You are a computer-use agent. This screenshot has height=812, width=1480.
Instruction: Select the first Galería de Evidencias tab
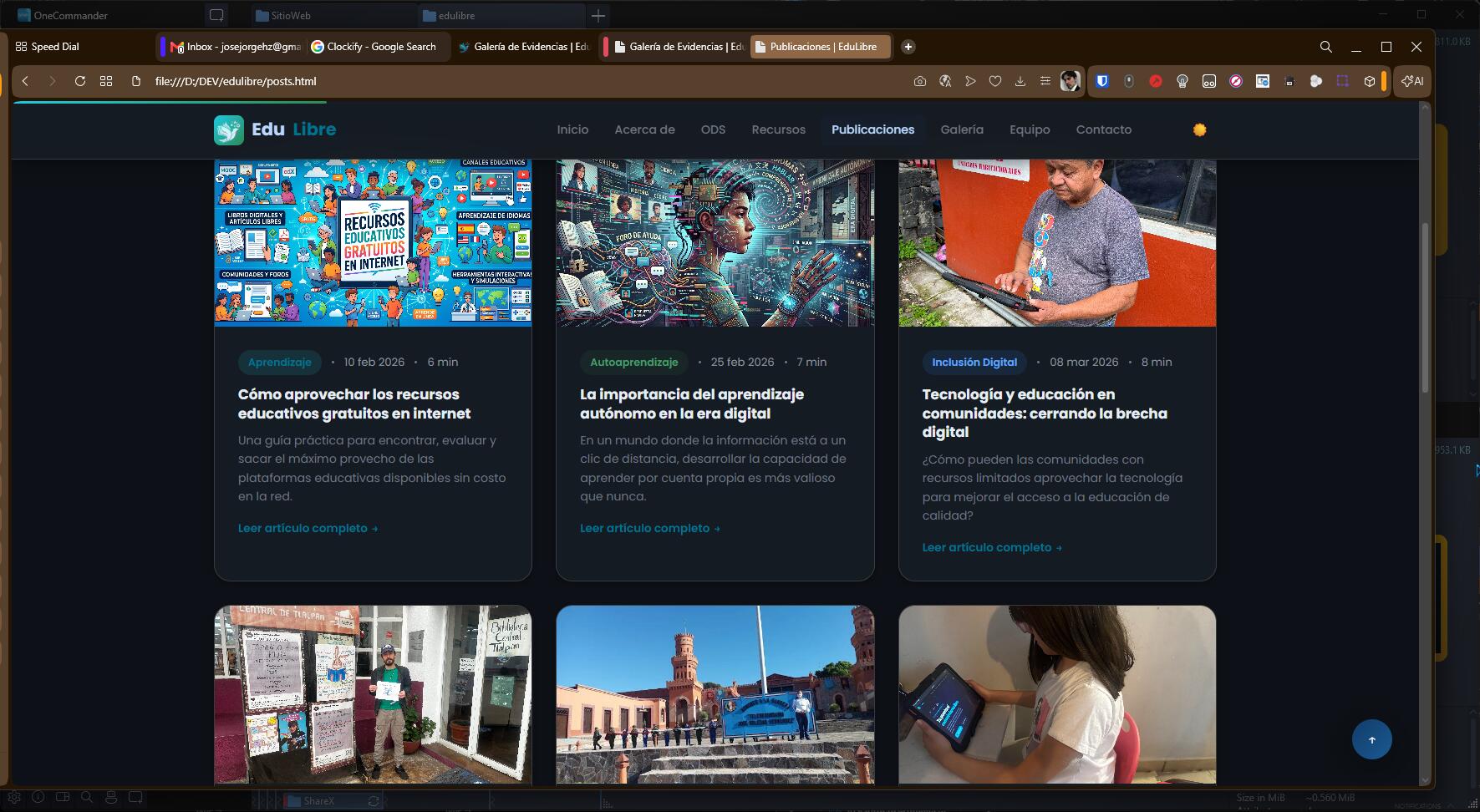coord(524,47)
